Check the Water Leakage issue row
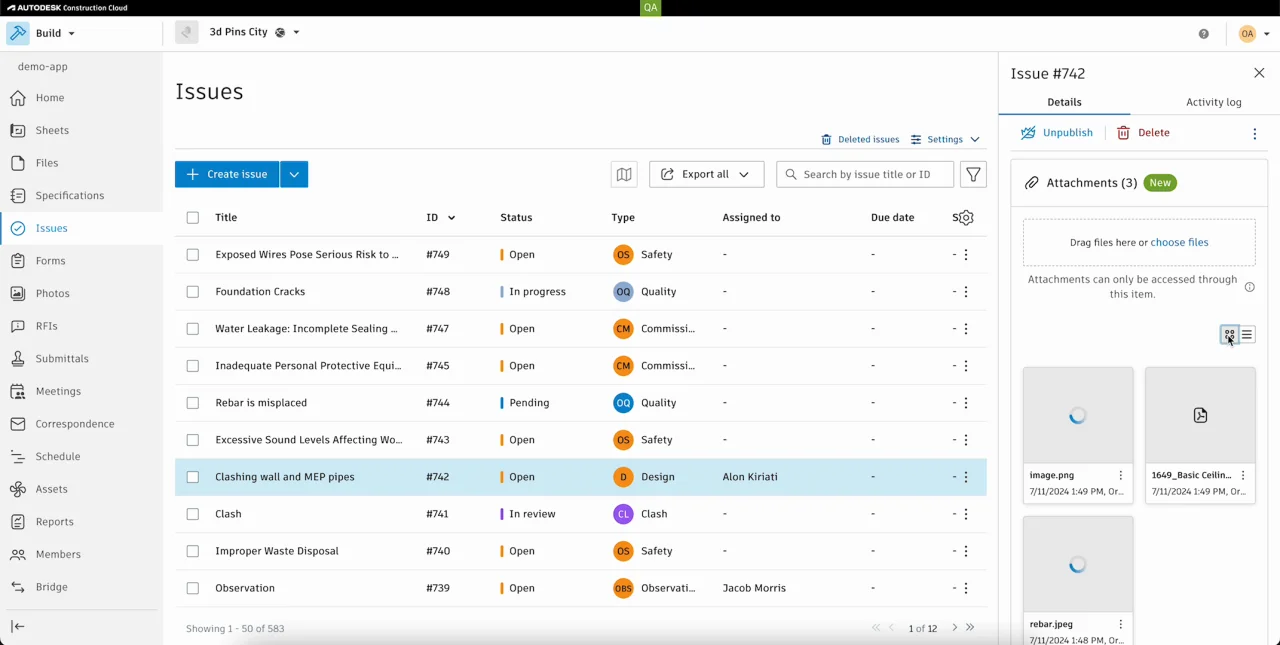Screen dimensions: 1280x645 (x=193, y=329)
